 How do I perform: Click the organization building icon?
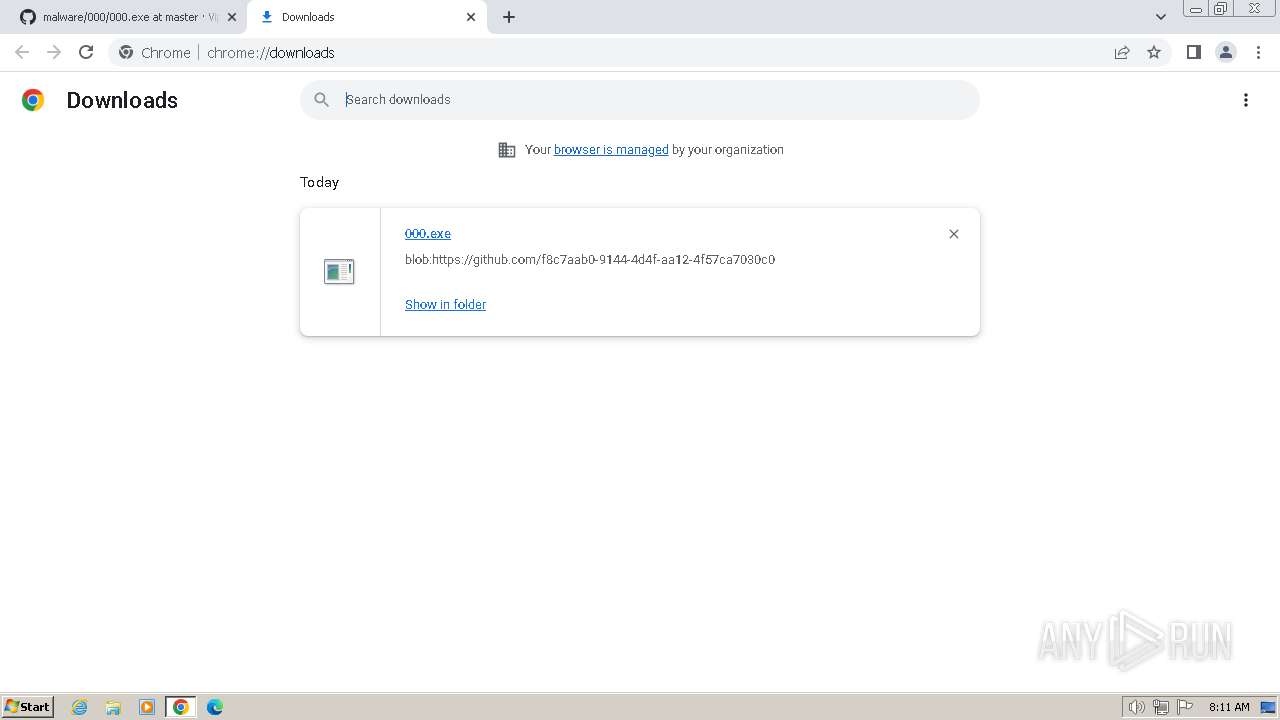(507, 150)
